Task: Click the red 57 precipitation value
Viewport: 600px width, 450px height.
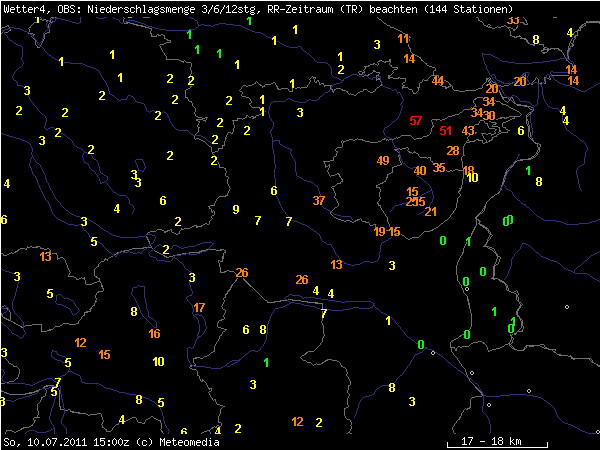Action: tap(416, 121)
